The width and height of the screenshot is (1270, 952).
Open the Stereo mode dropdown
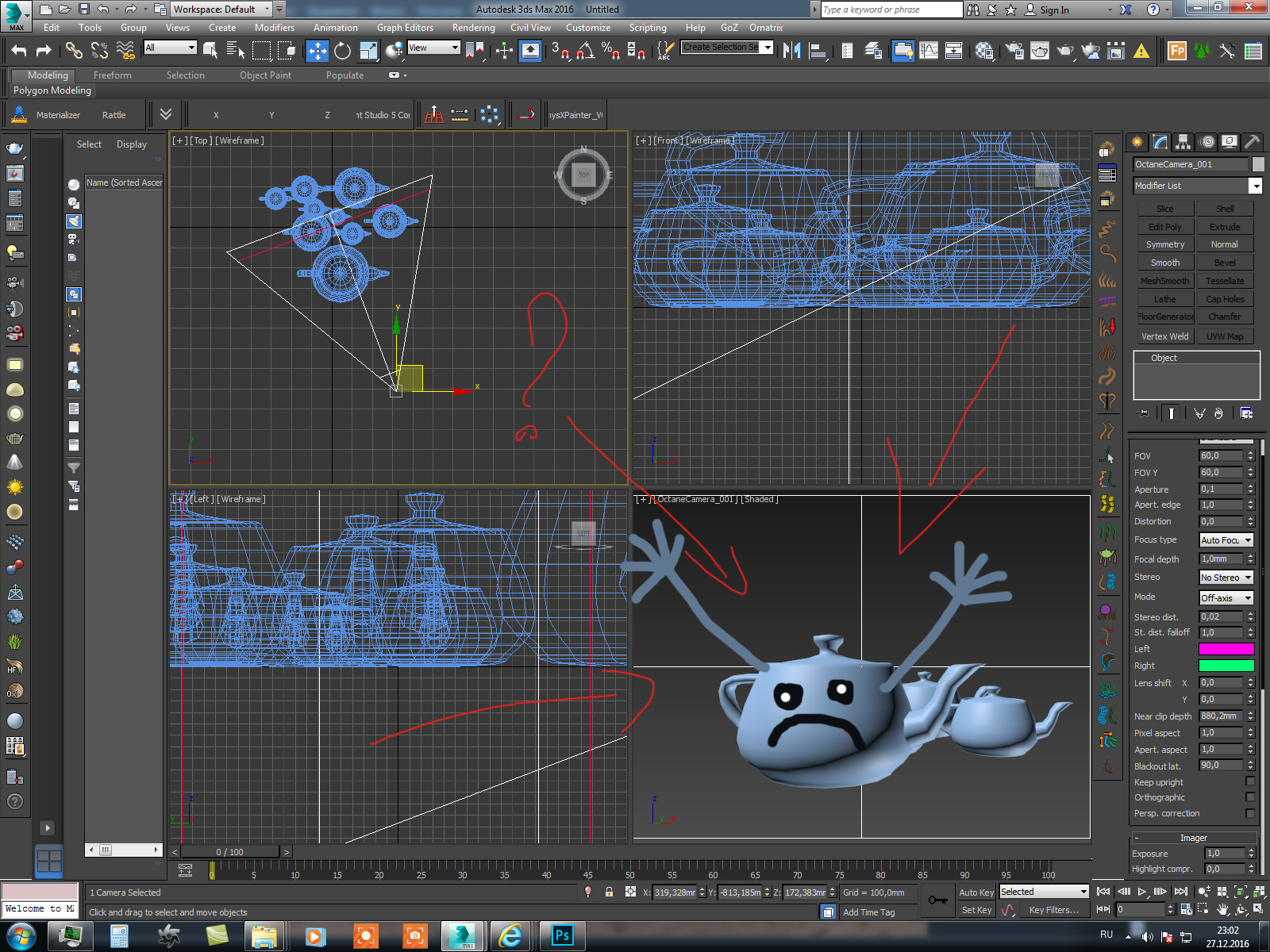pyautogui.click(x=1226, y=578)
